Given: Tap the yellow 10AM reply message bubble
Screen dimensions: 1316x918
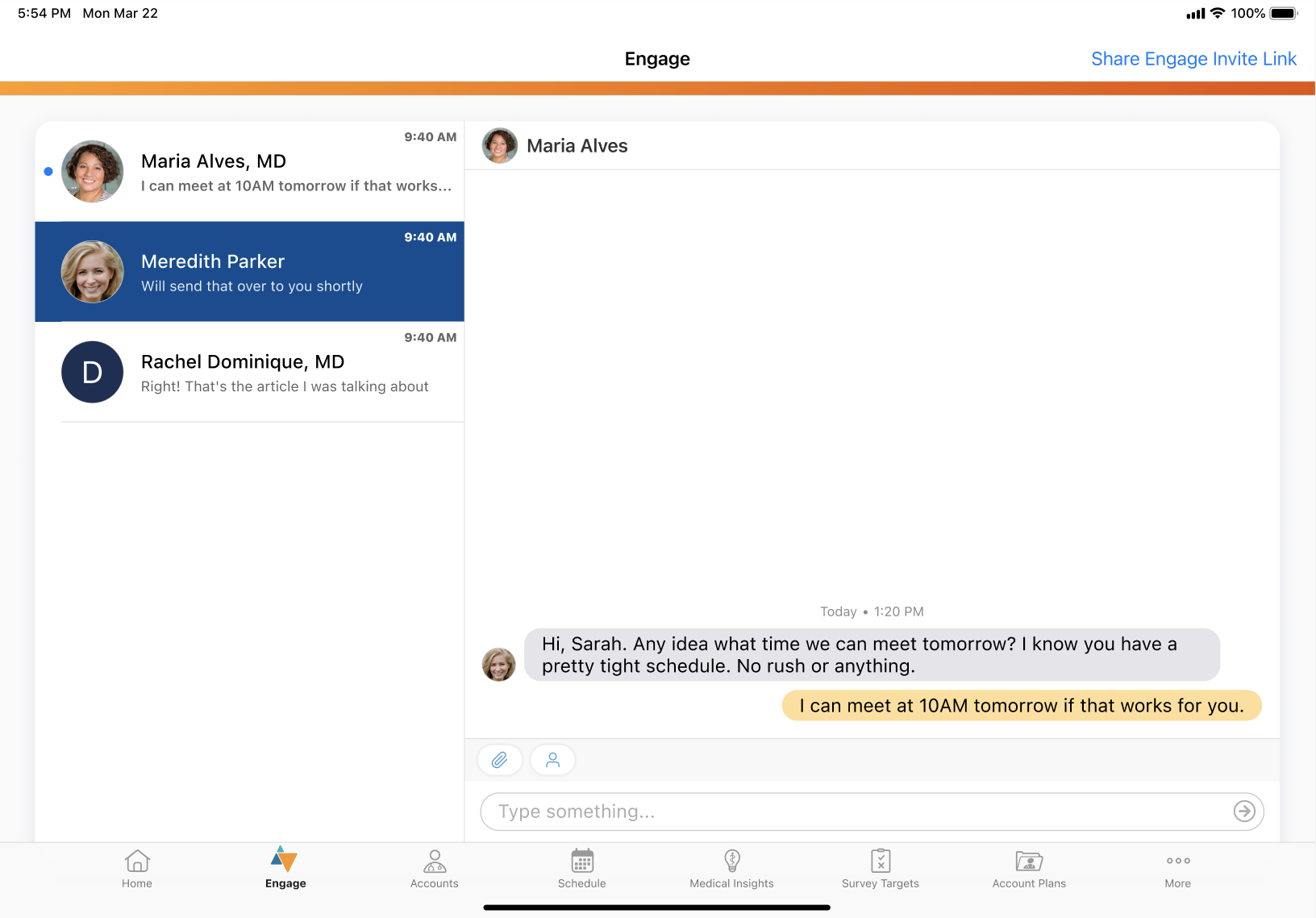Looking at the screenshot, I should pyautogui.click(x=1021, y=706).
